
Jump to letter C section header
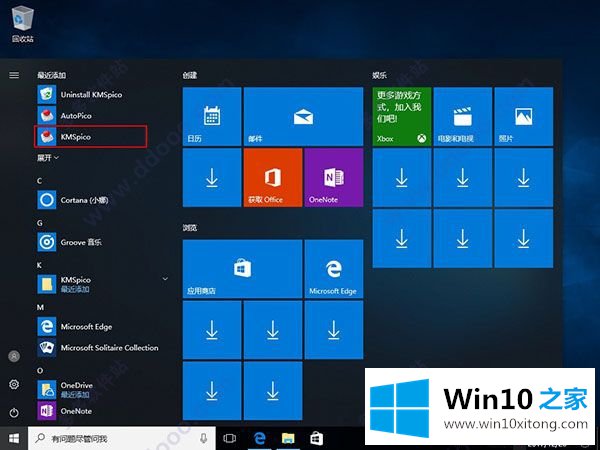[40, 181]
